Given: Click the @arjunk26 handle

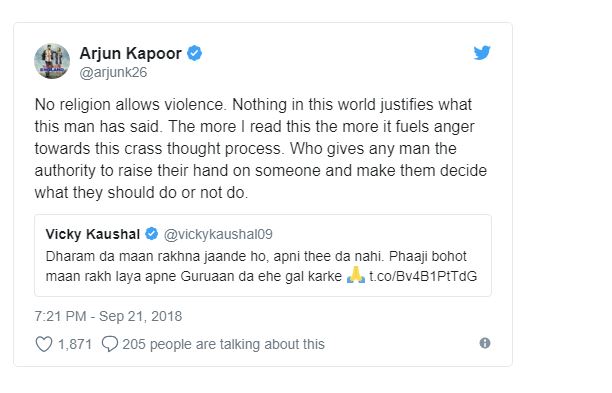Looking at the screenshot, I should tap(113, 73).
